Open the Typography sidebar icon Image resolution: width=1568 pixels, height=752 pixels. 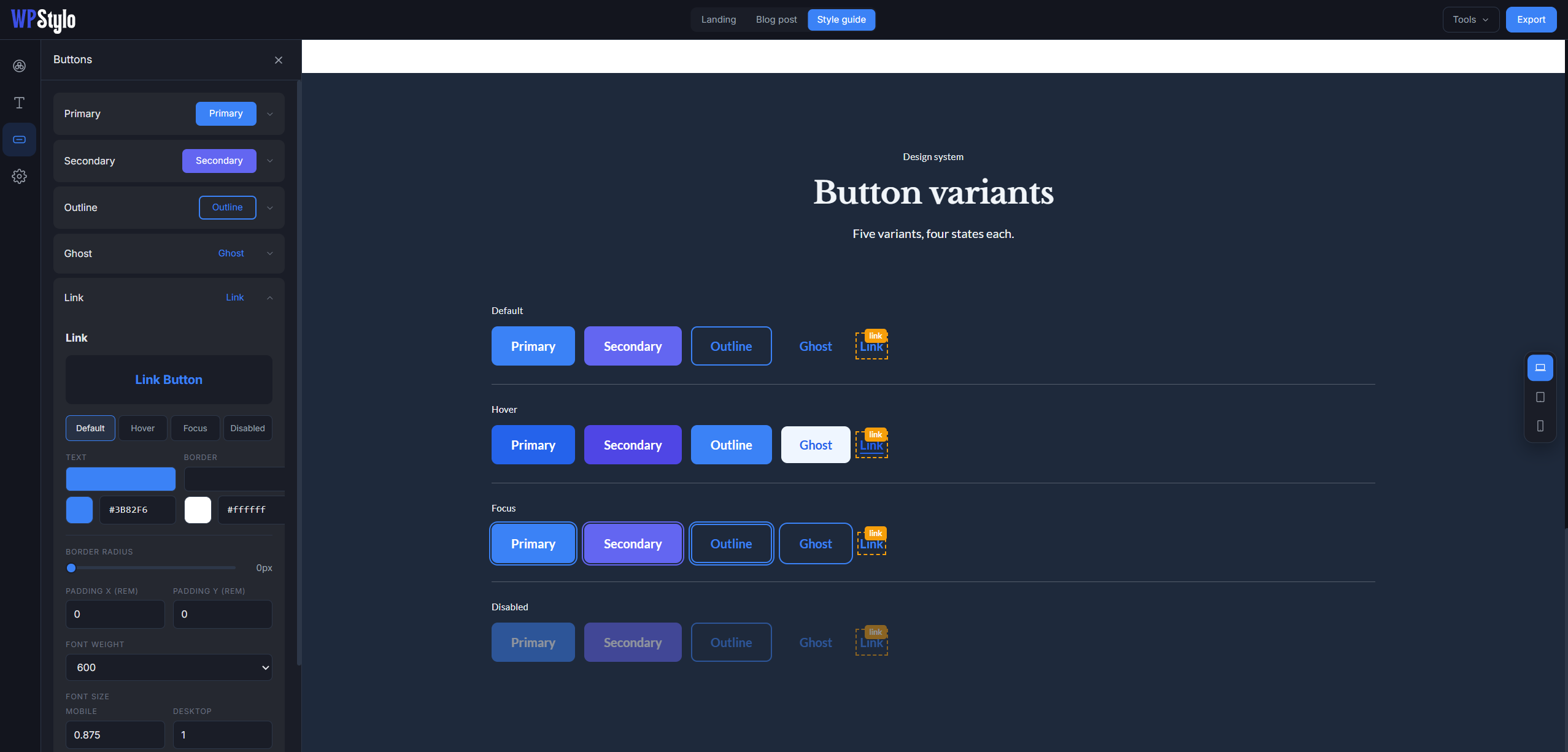[x=20, y=102]
